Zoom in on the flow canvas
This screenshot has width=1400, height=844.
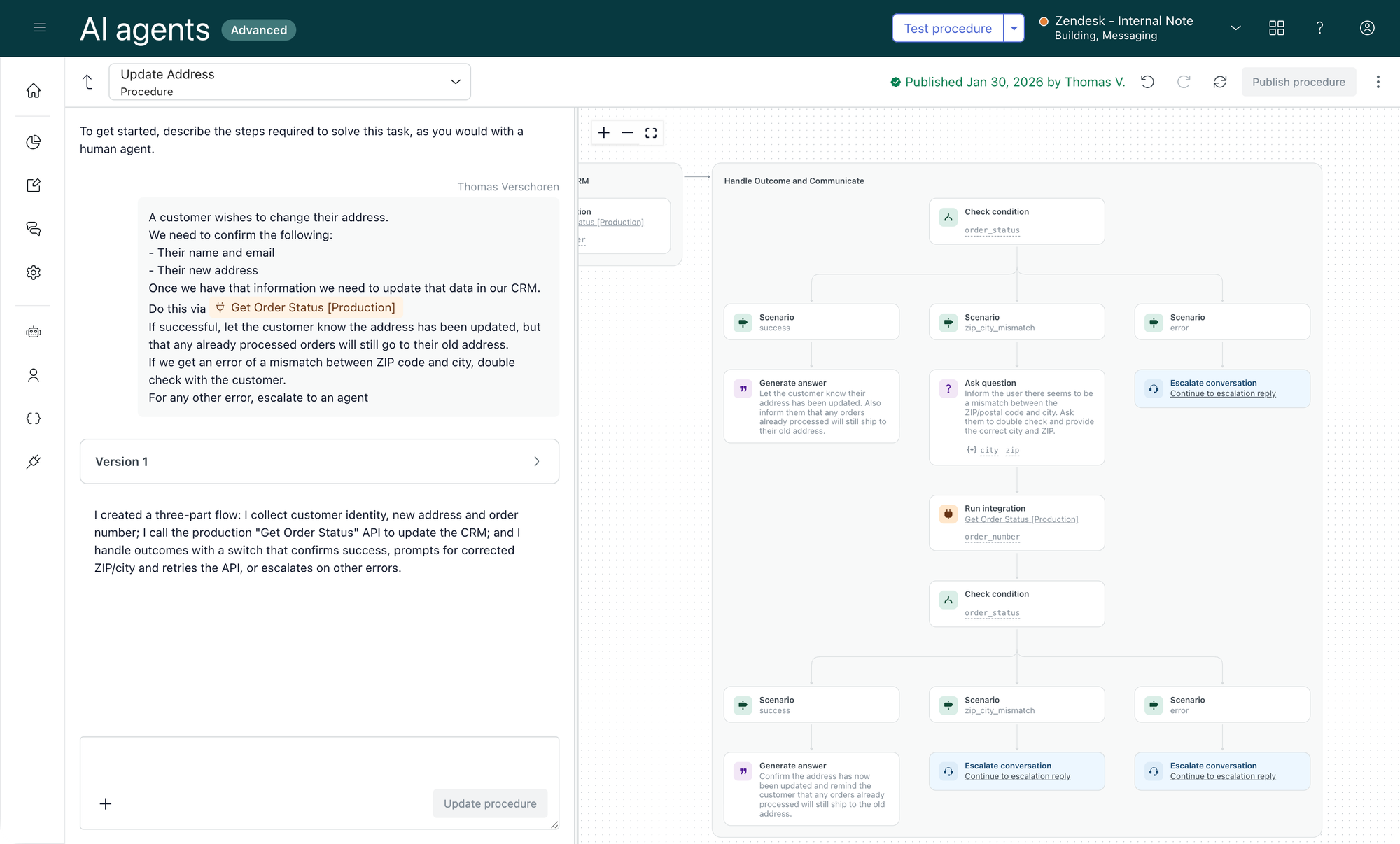[x=604, y=133]
